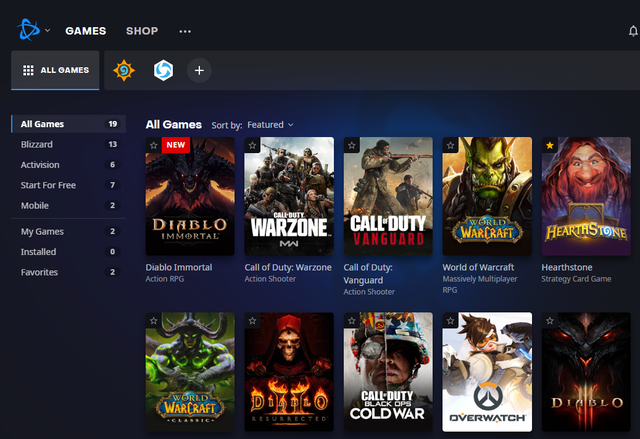Open the Heroes of the Storm tab icon
Viewport: 640px width, 439px height.
pos(163,70)
